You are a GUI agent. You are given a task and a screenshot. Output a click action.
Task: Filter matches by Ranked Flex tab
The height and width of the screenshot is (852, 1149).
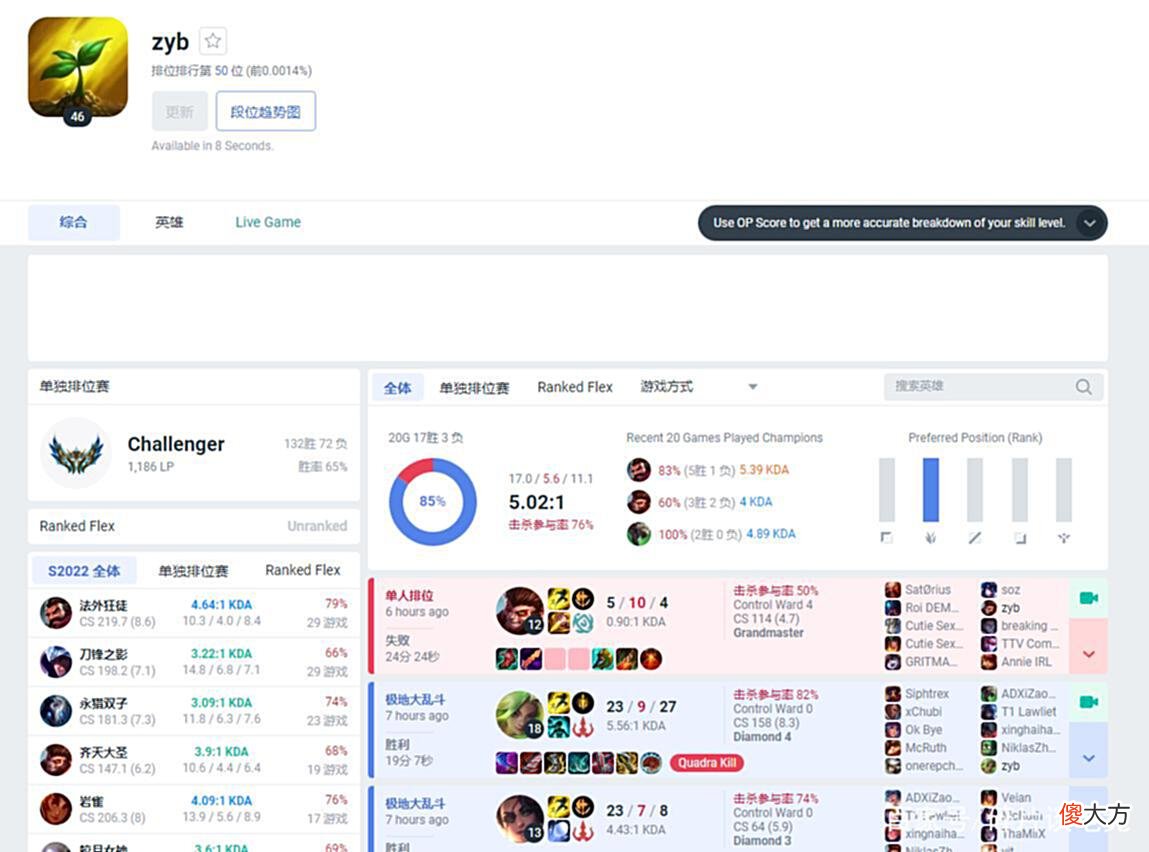(574, 388)
